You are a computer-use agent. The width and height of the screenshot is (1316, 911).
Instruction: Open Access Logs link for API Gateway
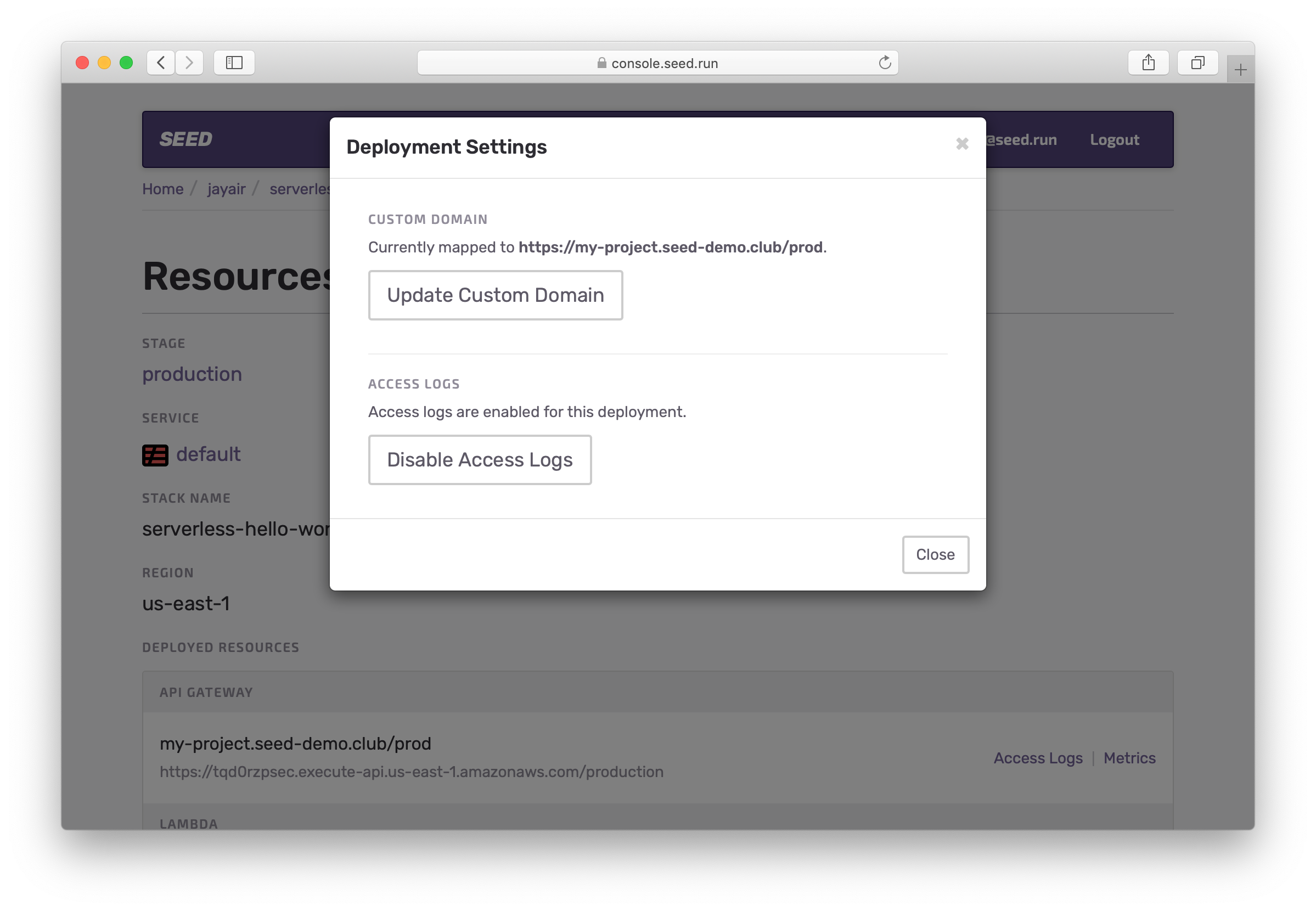pos(1038,758)
